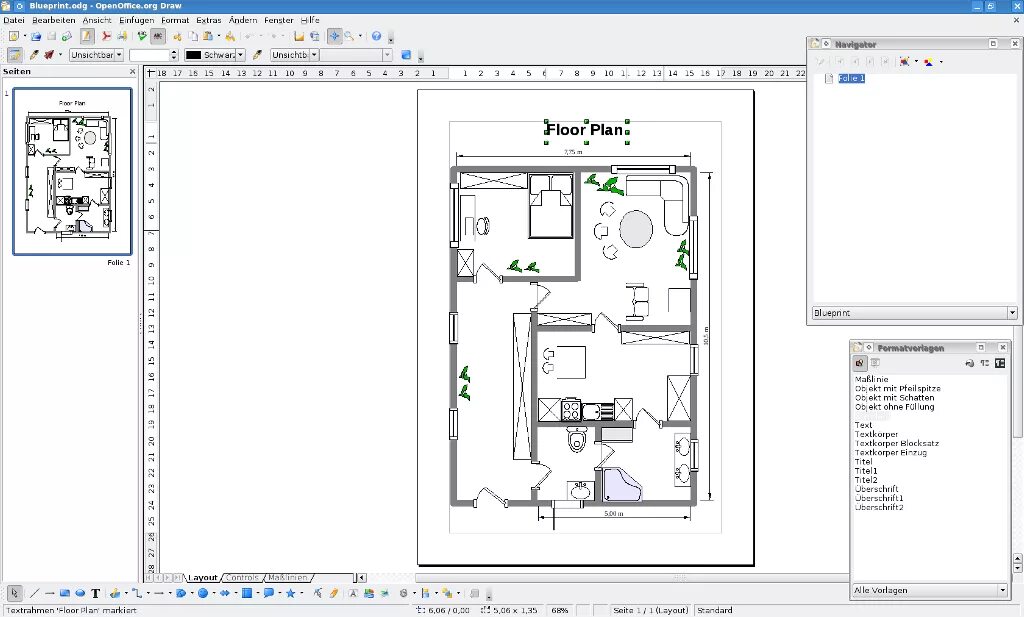
Task: Select the Titel2 style in Formatvorlagen list
Action: pyautogui.click(x=866, y=479)
